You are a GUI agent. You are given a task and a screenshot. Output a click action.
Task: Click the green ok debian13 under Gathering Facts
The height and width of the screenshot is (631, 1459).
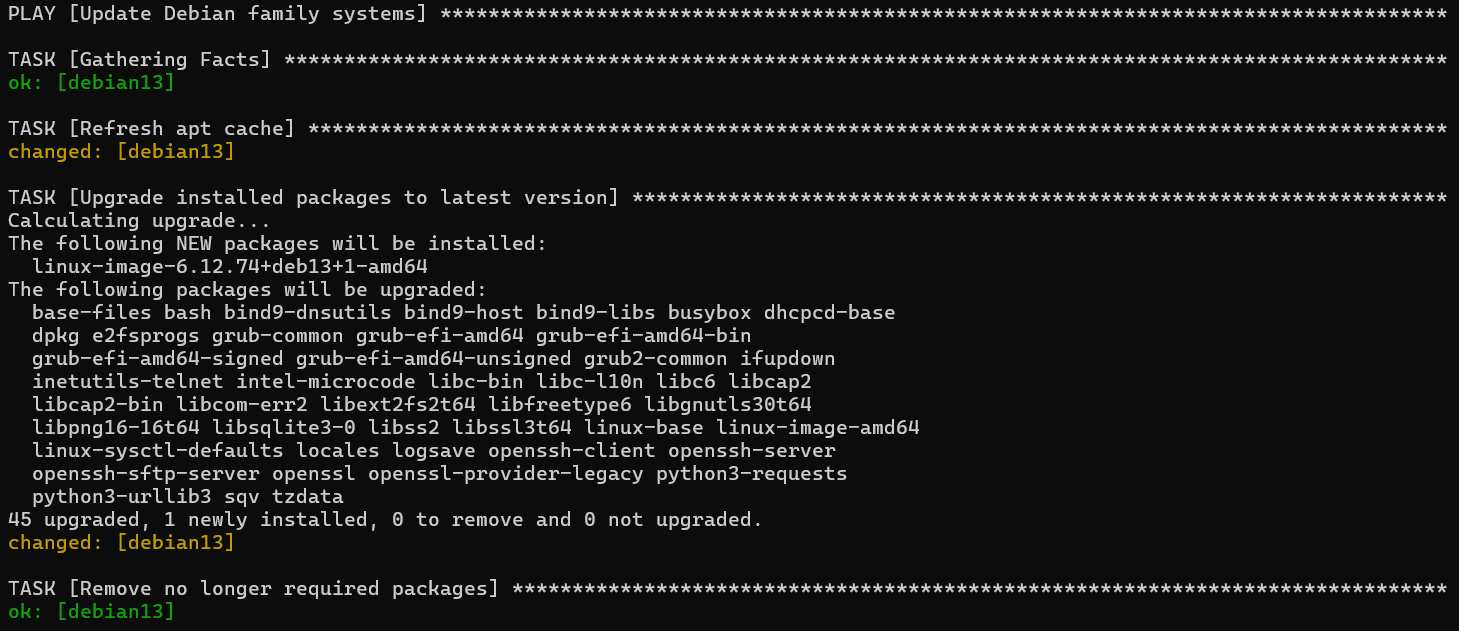click(x=91, y=83)
